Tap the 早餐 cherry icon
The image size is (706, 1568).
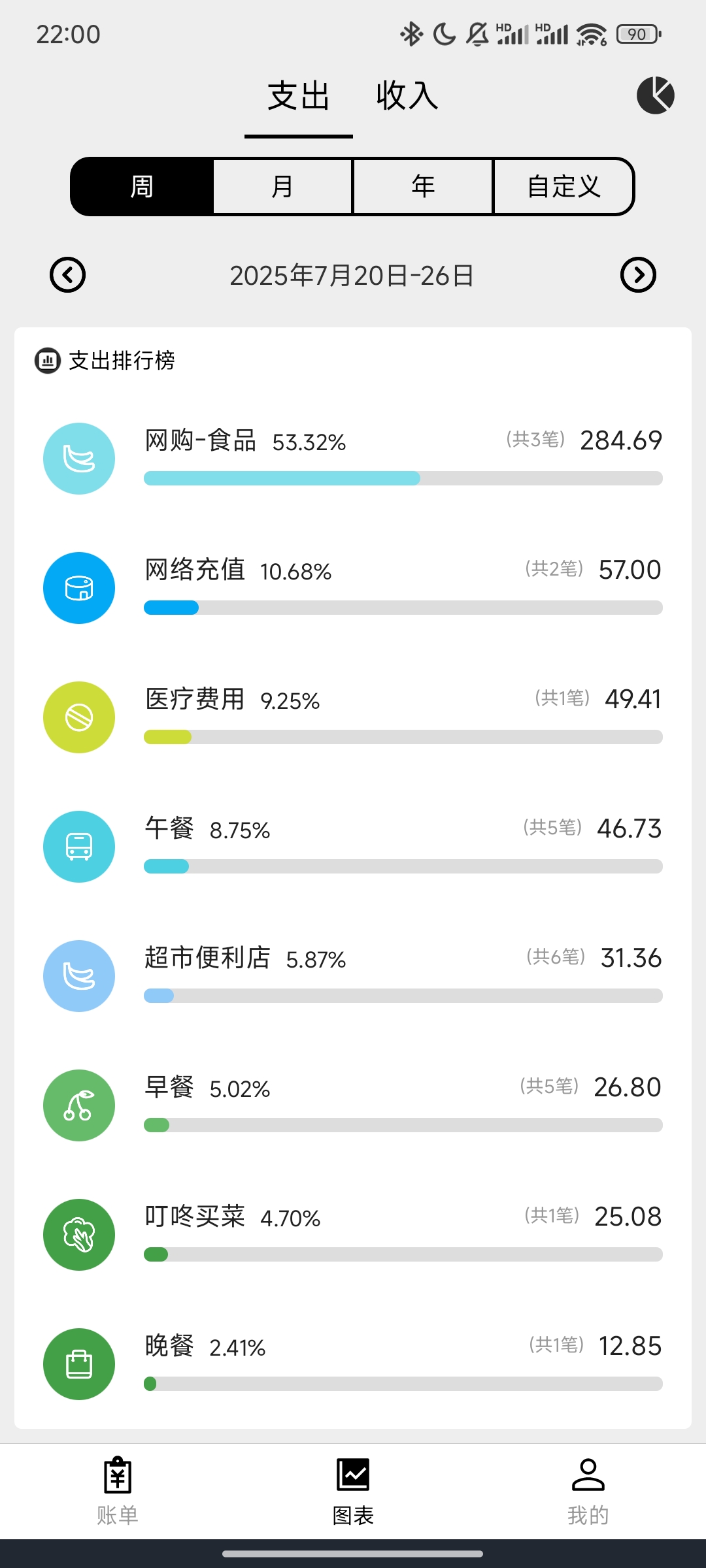[x=79, y=1105]
